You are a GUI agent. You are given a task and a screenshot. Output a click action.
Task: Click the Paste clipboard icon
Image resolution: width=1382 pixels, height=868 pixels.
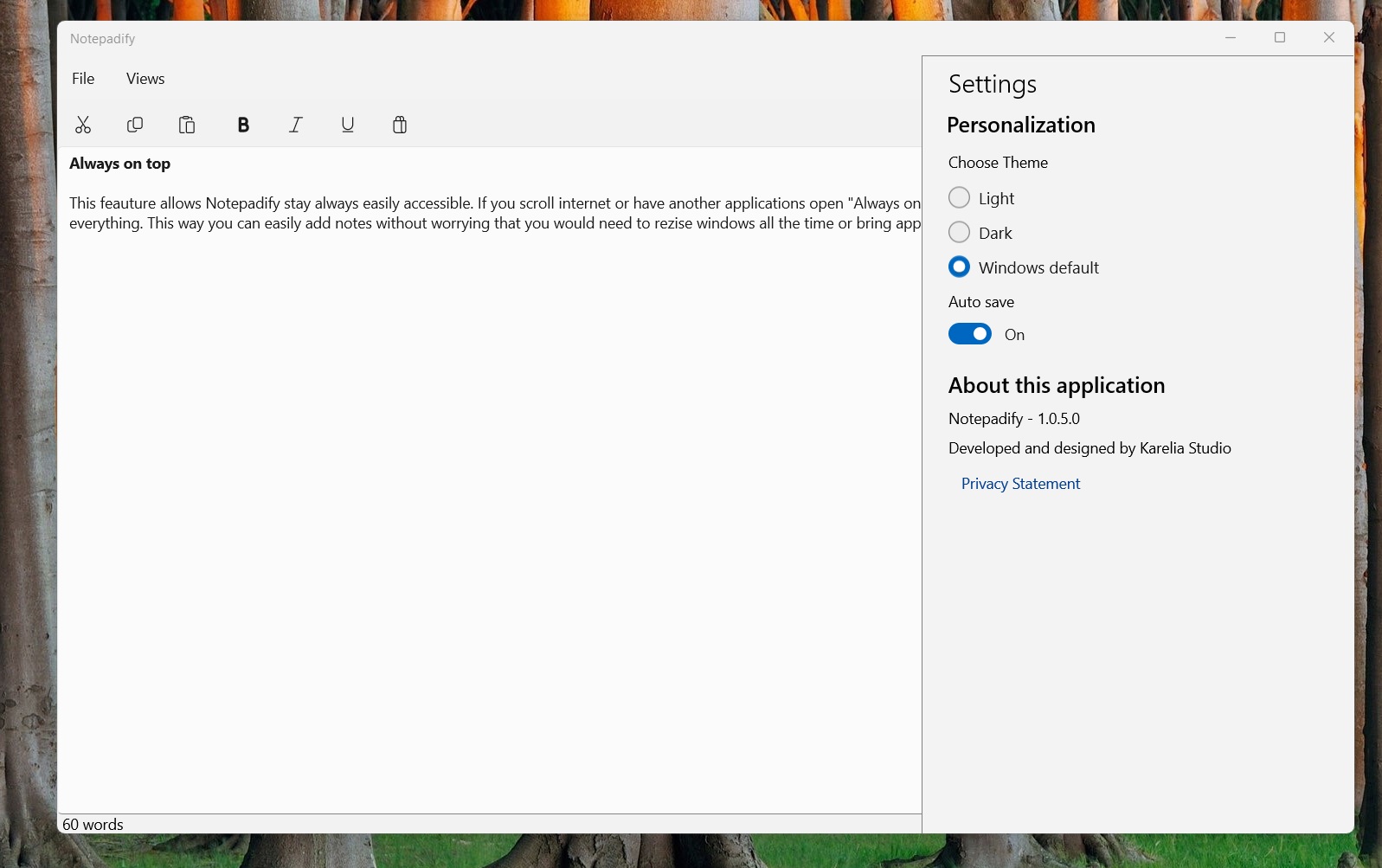pos(187,125)
